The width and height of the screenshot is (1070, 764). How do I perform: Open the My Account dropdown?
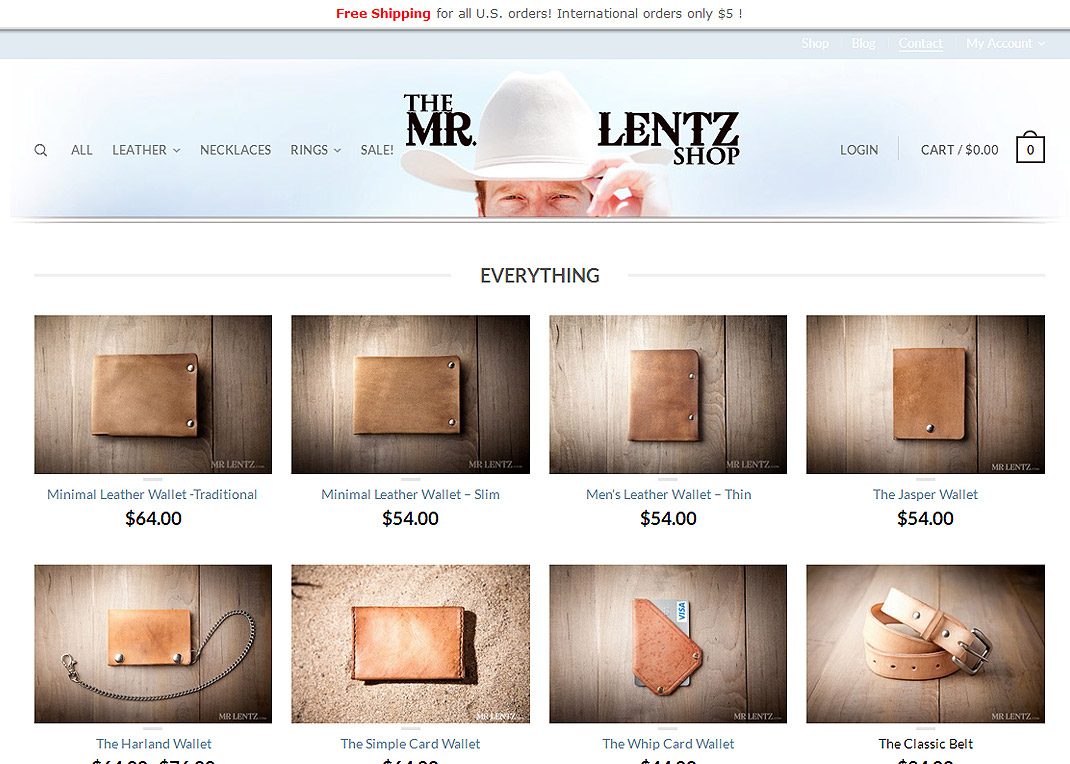[x=1005, y=43]
